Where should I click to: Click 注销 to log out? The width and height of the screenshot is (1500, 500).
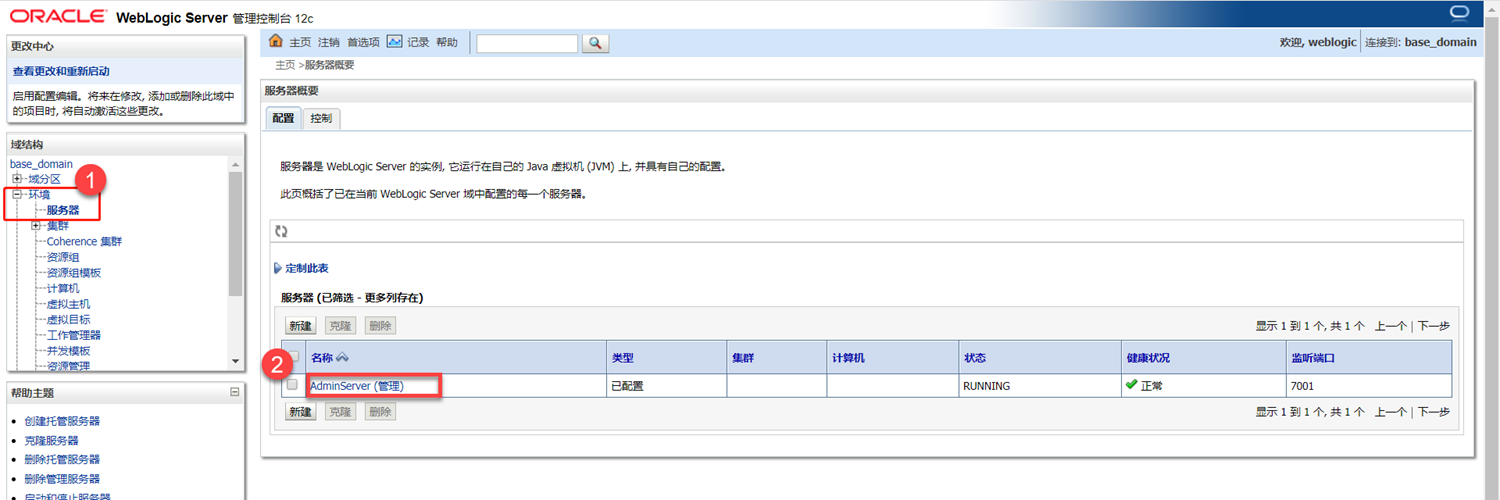[x=329, y=43]
